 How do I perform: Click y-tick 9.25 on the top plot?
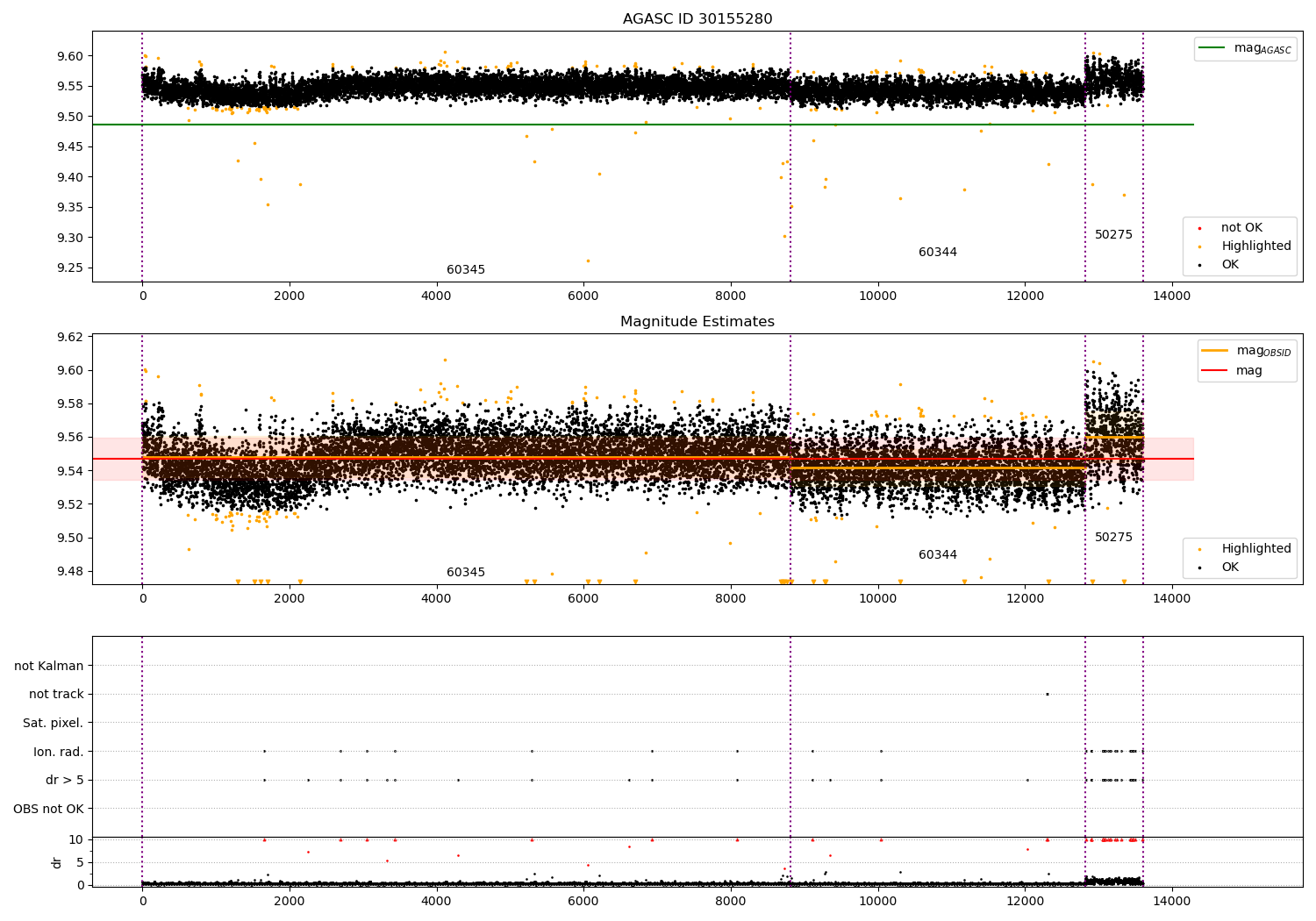point(68,268)
